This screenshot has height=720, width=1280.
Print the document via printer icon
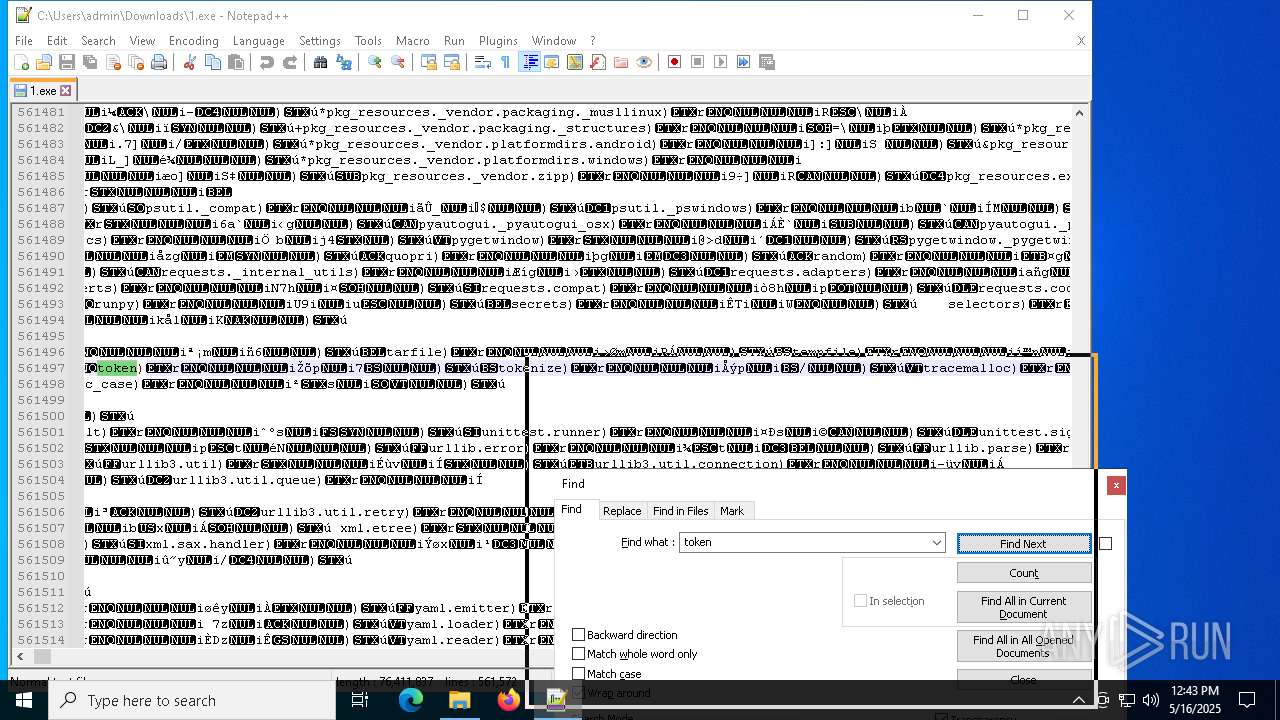click(159, 62)
